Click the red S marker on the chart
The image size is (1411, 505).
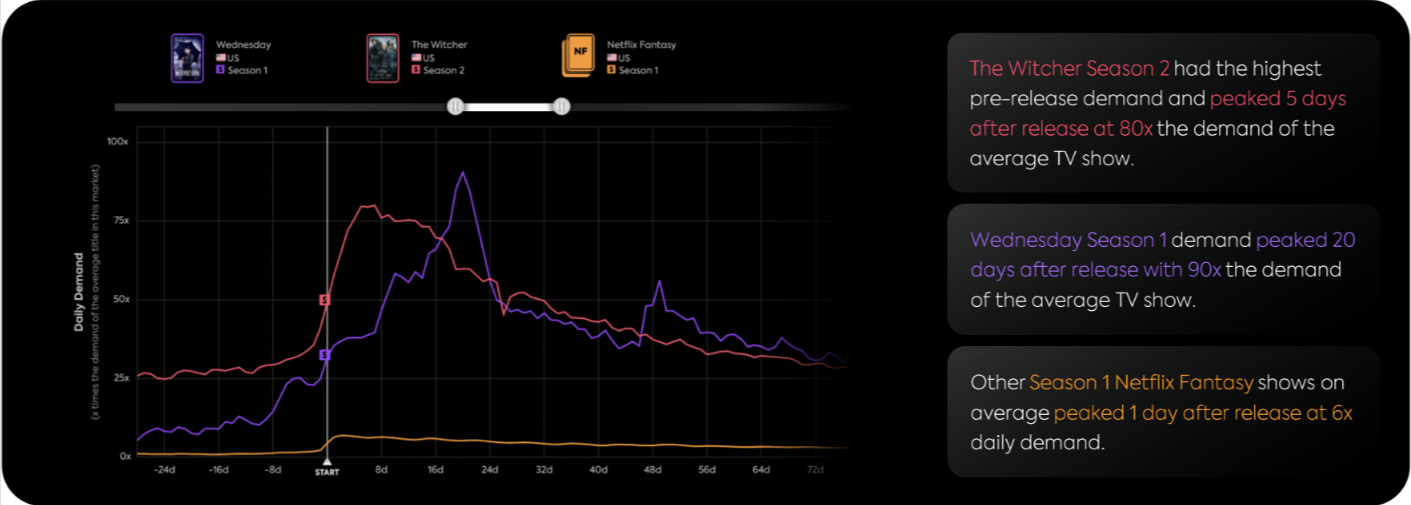(x=324, y=300)
